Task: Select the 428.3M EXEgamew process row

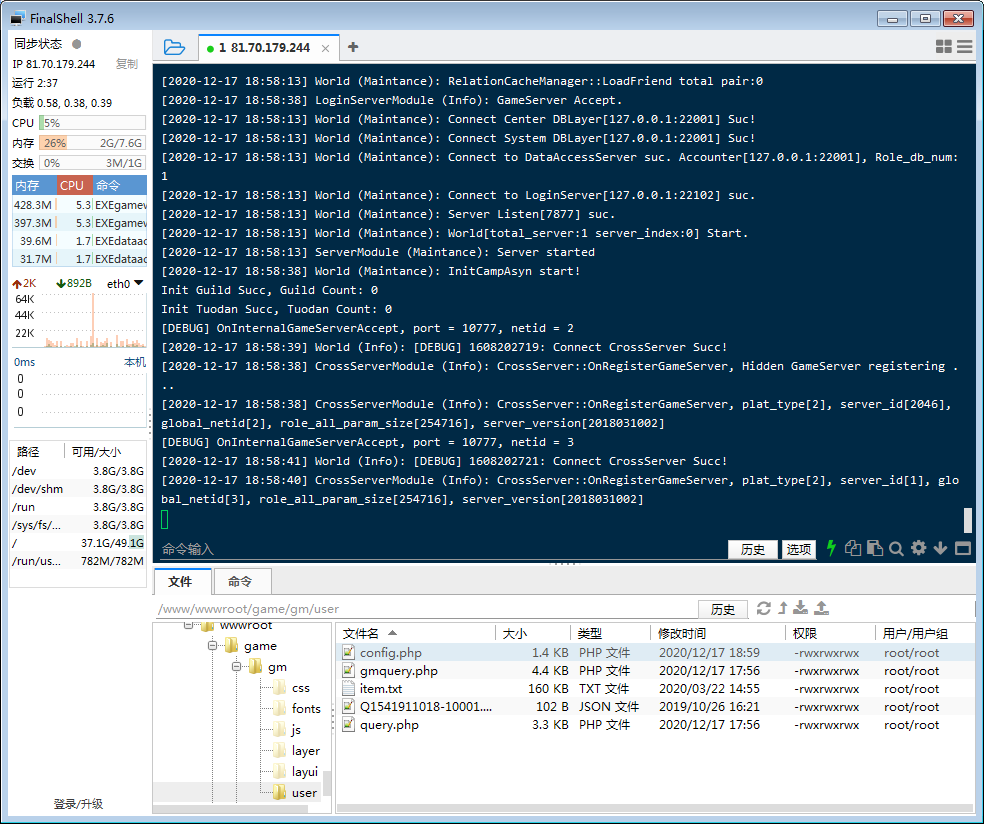Action: (80, 205)
